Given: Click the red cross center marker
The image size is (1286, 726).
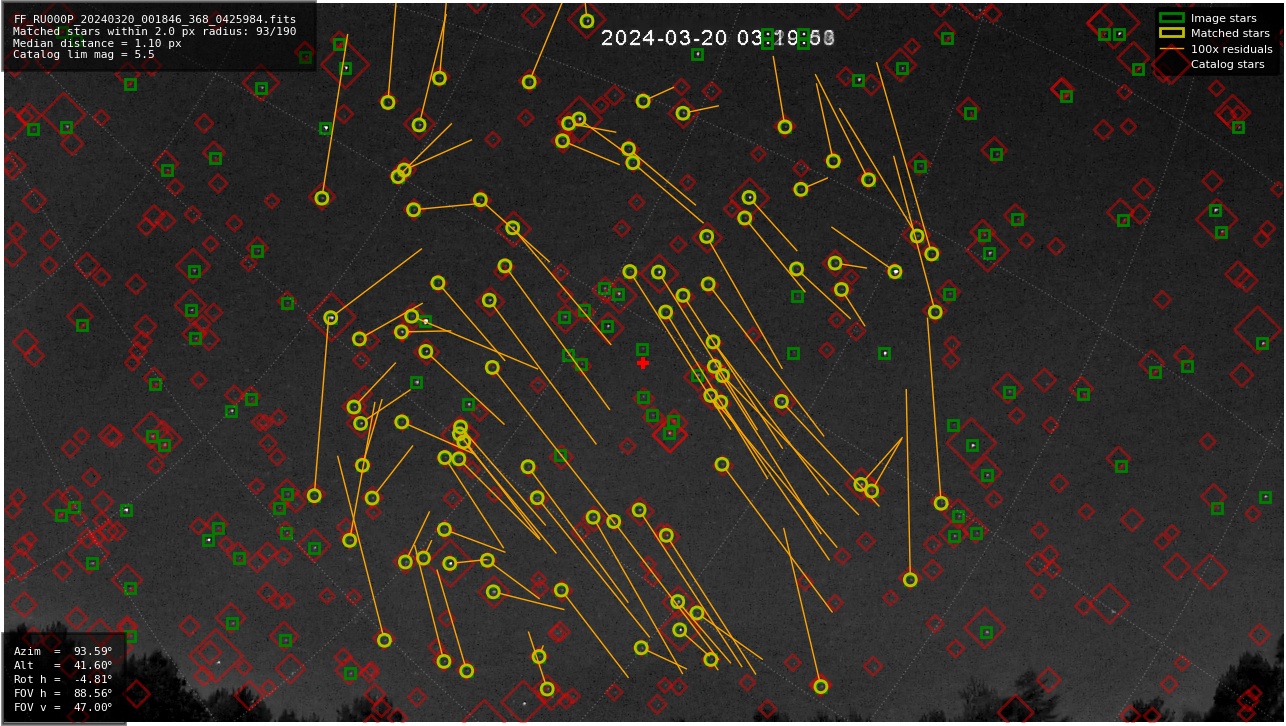Looking at the screenshot, I should tap(643, 363).
